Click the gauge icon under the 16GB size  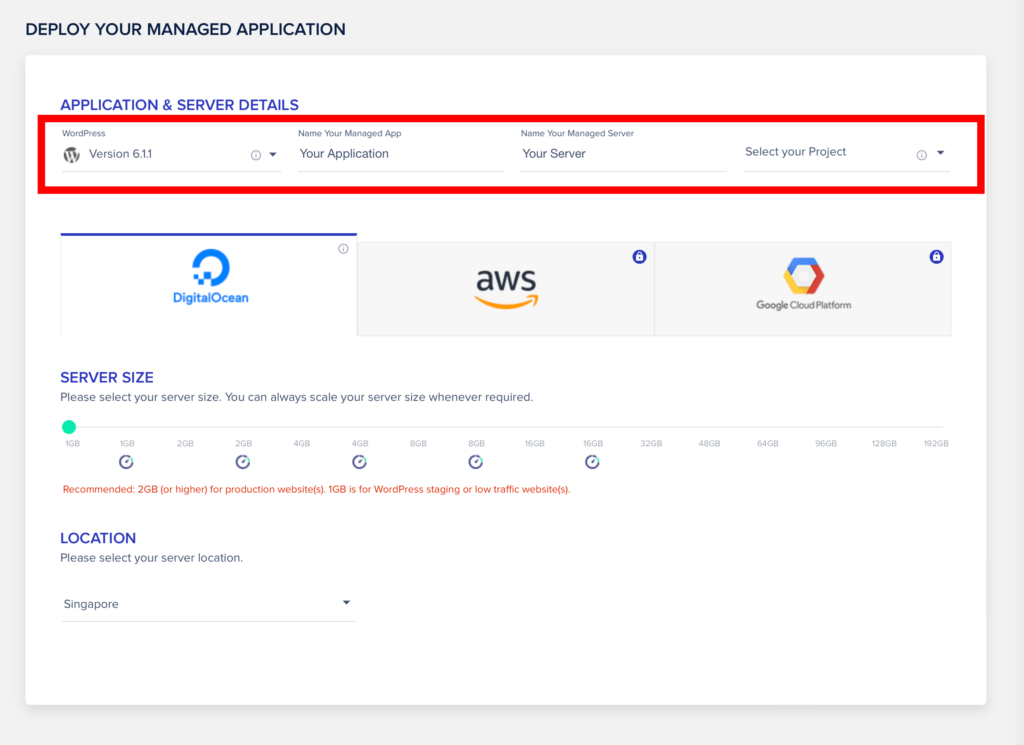pos(592,462)
